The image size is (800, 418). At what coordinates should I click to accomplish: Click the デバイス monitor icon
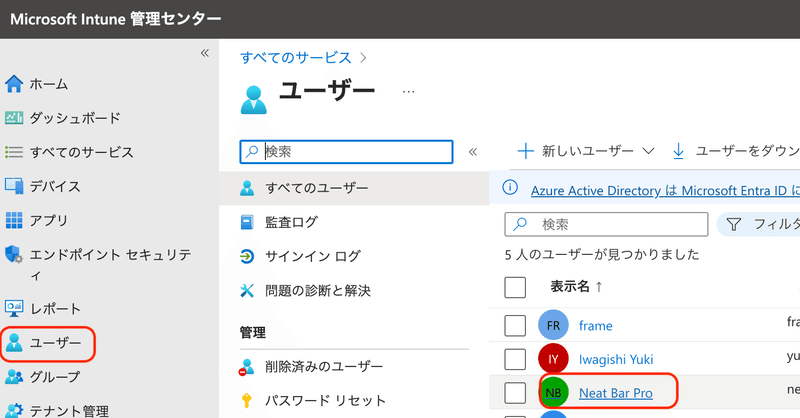(x=14, y=186)
